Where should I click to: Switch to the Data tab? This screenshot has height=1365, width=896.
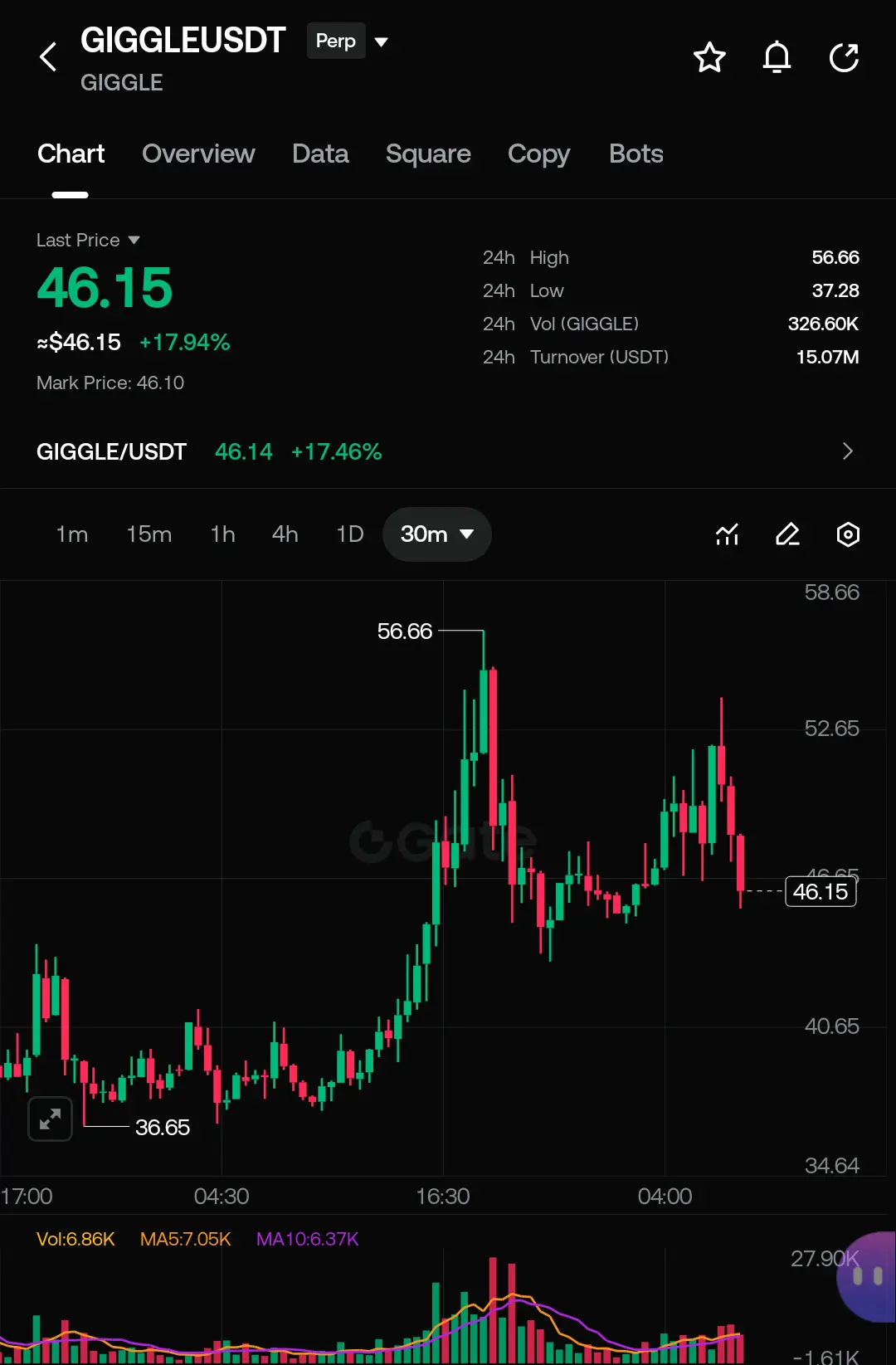click(320, 154)
